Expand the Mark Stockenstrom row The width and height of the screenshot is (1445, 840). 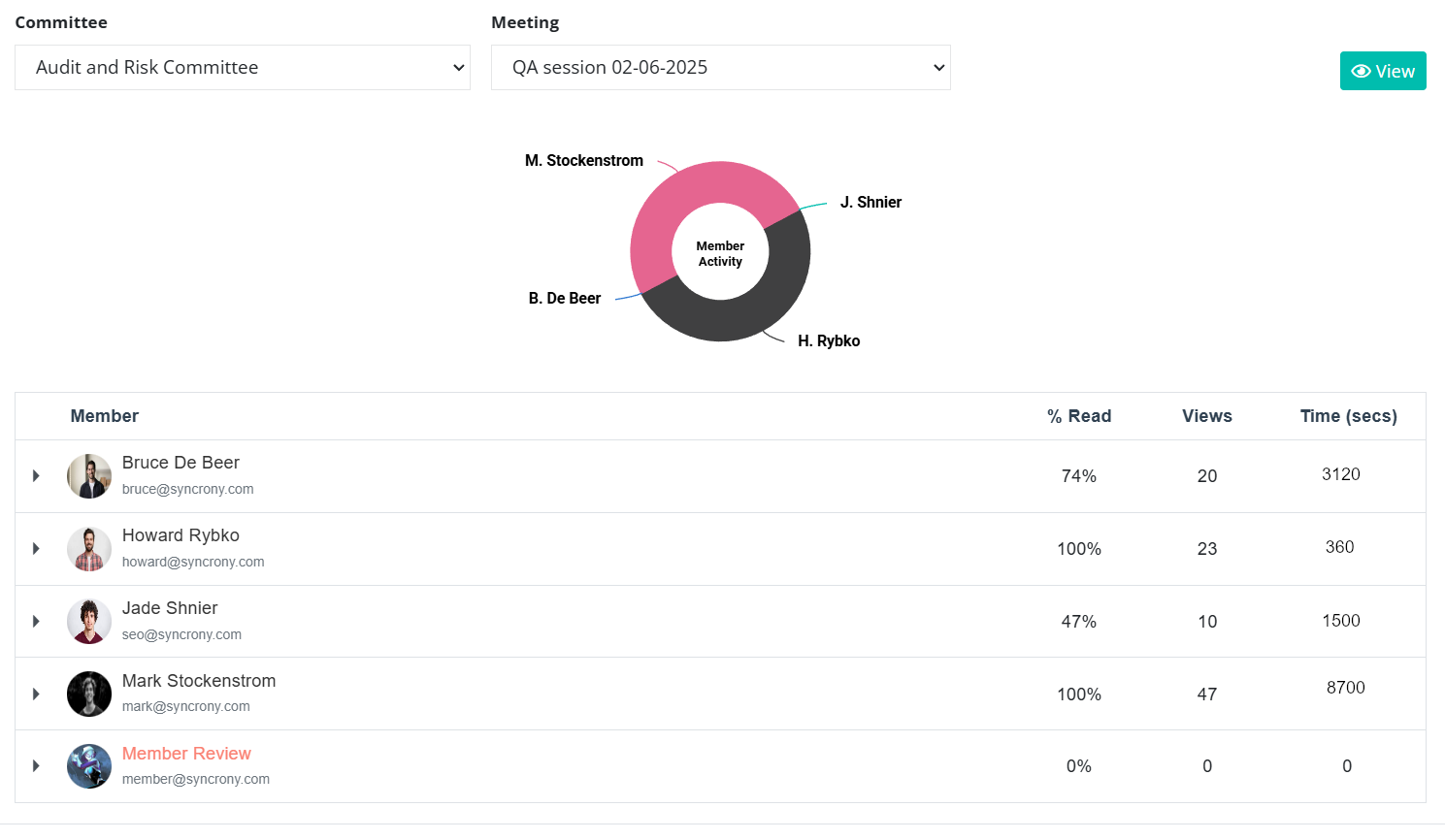click(x=36, y=694)
